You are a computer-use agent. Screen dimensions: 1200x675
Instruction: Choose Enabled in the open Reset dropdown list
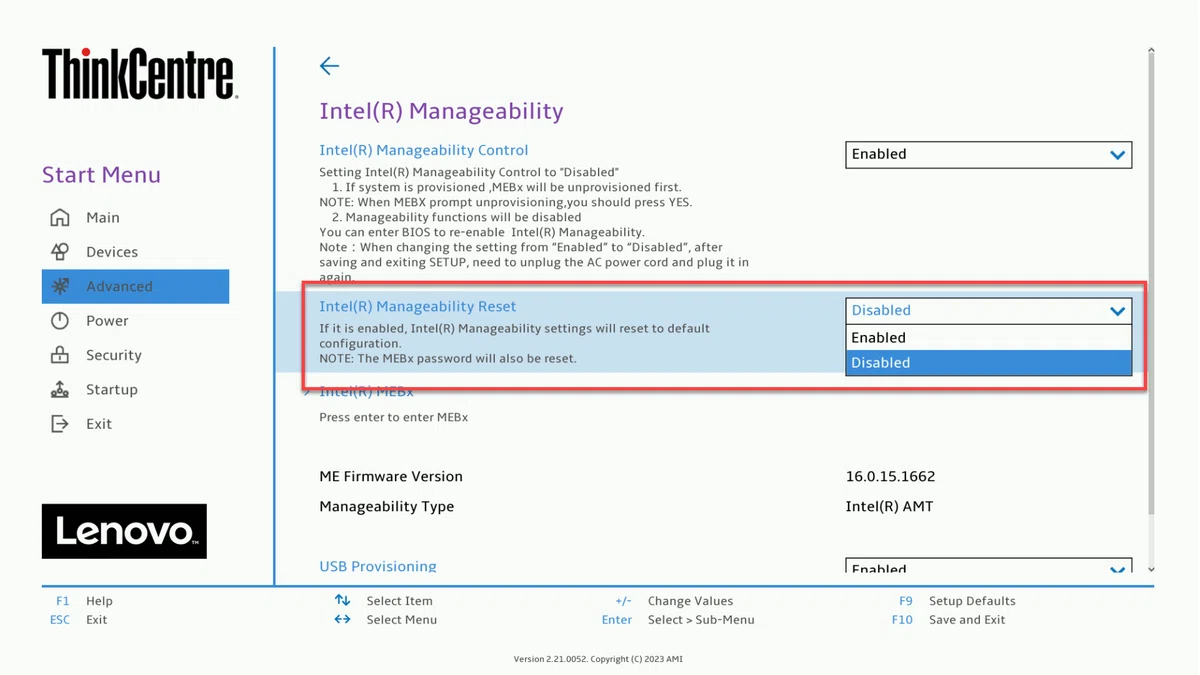988,338
